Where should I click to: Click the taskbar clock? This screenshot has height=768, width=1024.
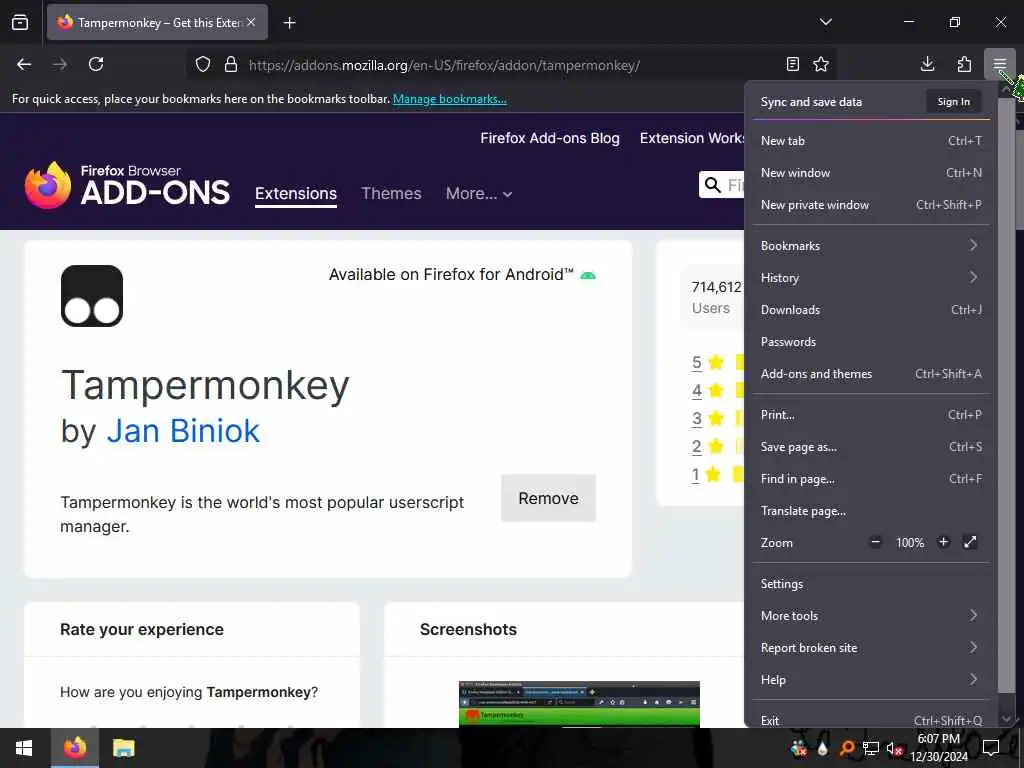point(938,748)
